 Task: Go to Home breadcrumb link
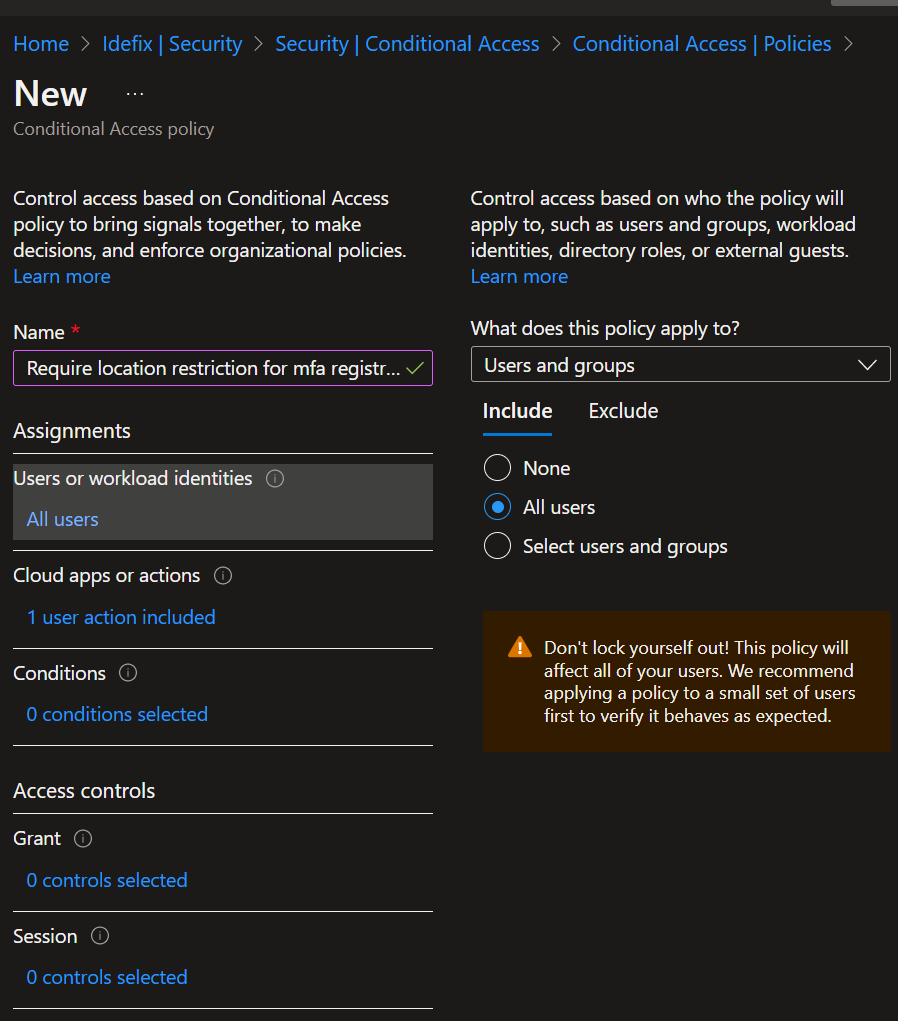pos(41,44)
